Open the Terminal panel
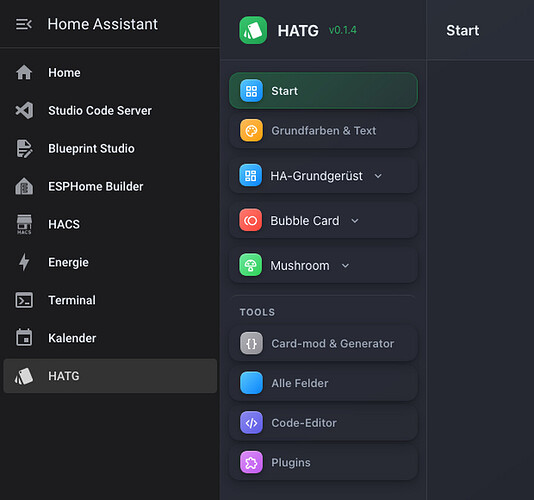534x500 pixels. point(110,300)
